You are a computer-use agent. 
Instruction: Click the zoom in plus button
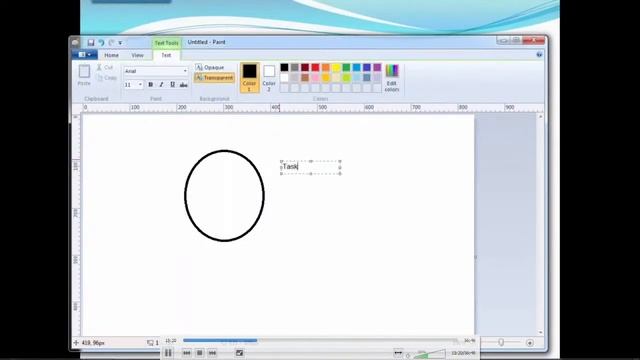point(530,343)
